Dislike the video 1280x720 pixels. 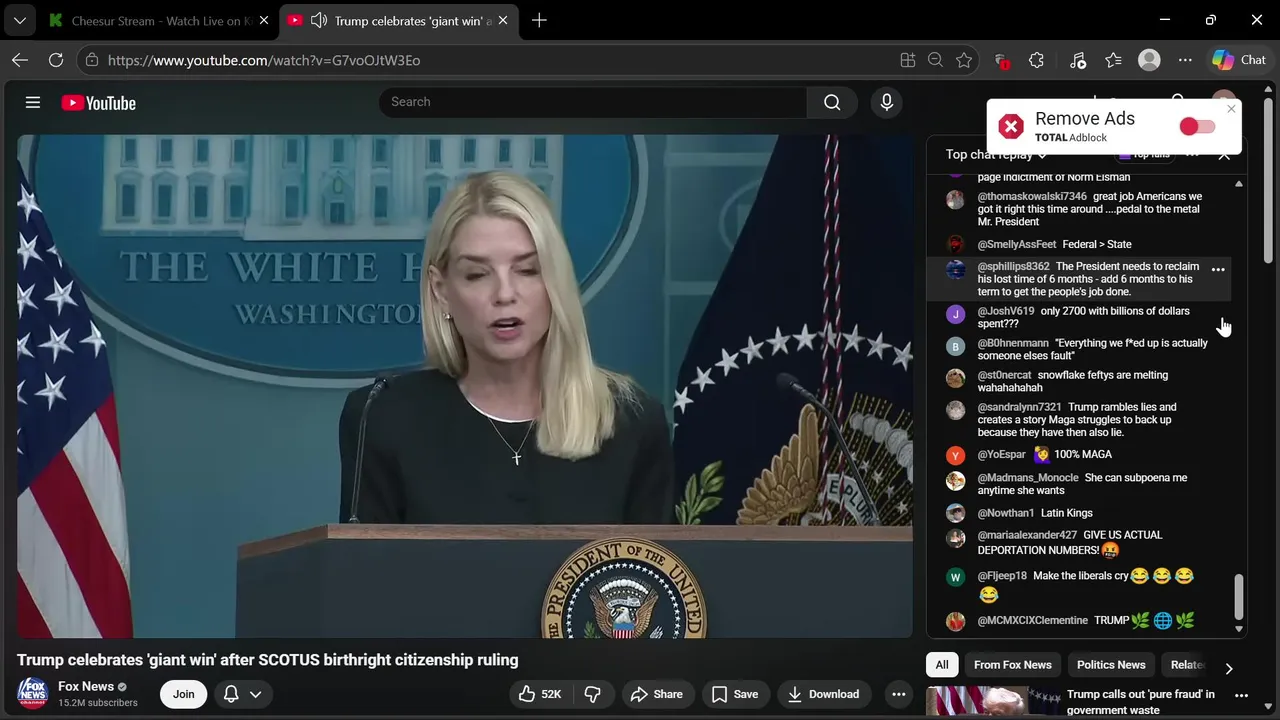592,694
